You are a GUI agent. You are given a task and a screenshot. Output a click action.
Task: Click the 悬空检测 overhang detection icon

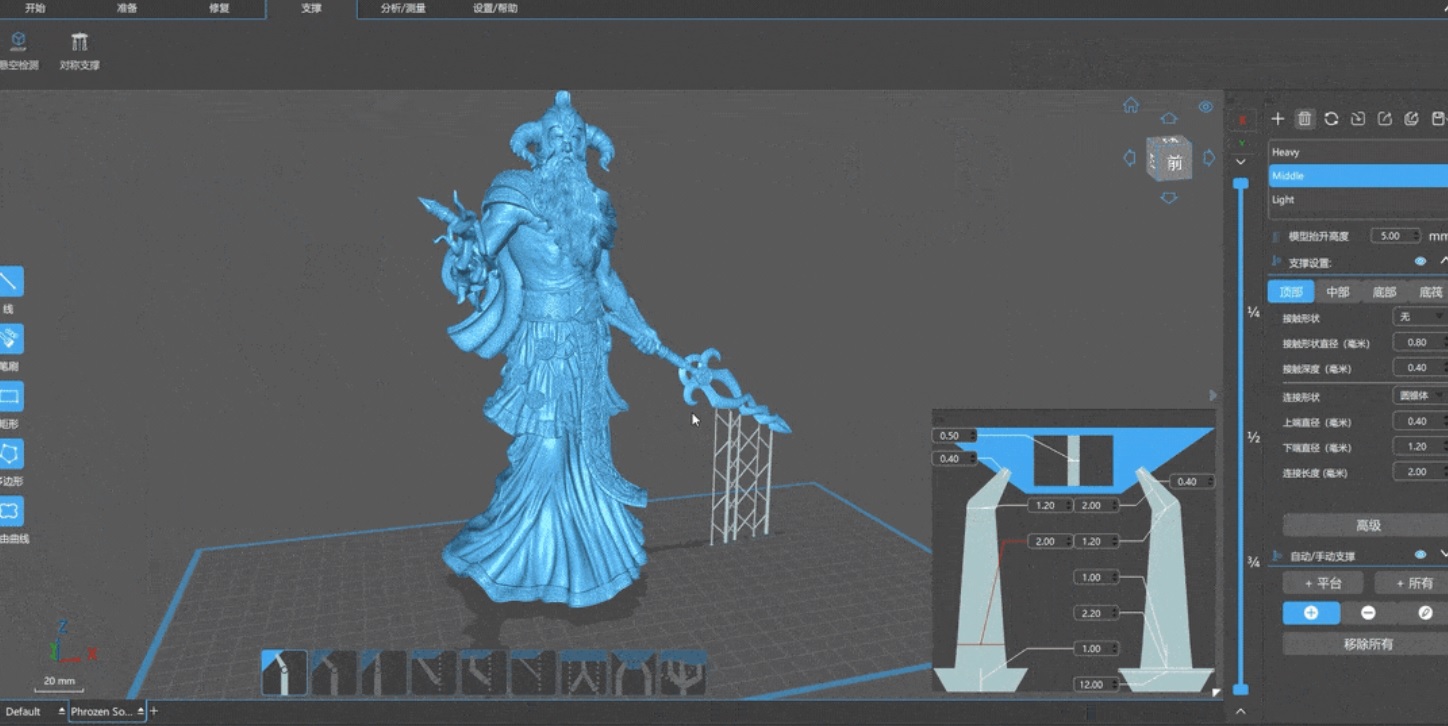[x=18, y=42]
